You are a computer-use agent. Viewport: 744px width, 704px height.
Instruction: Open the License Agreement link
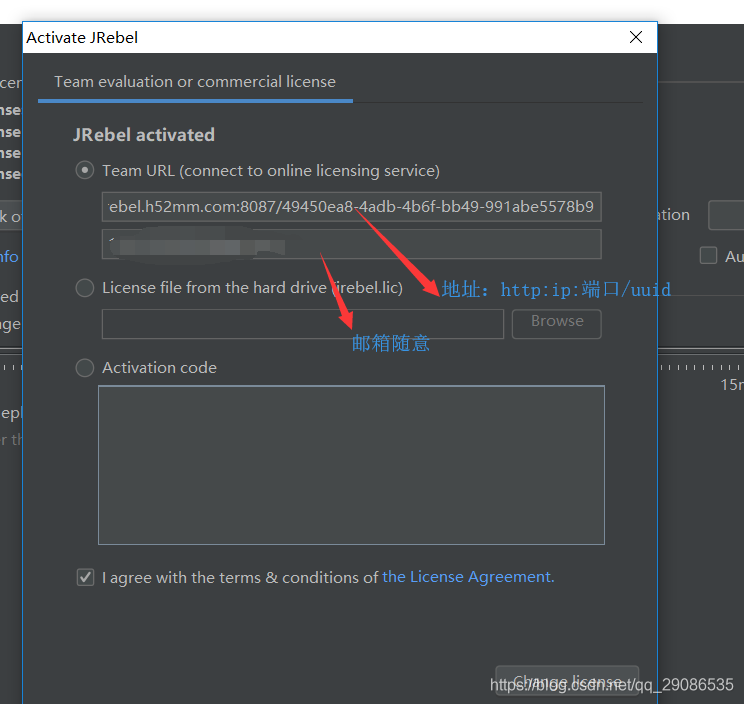(468, 577)
